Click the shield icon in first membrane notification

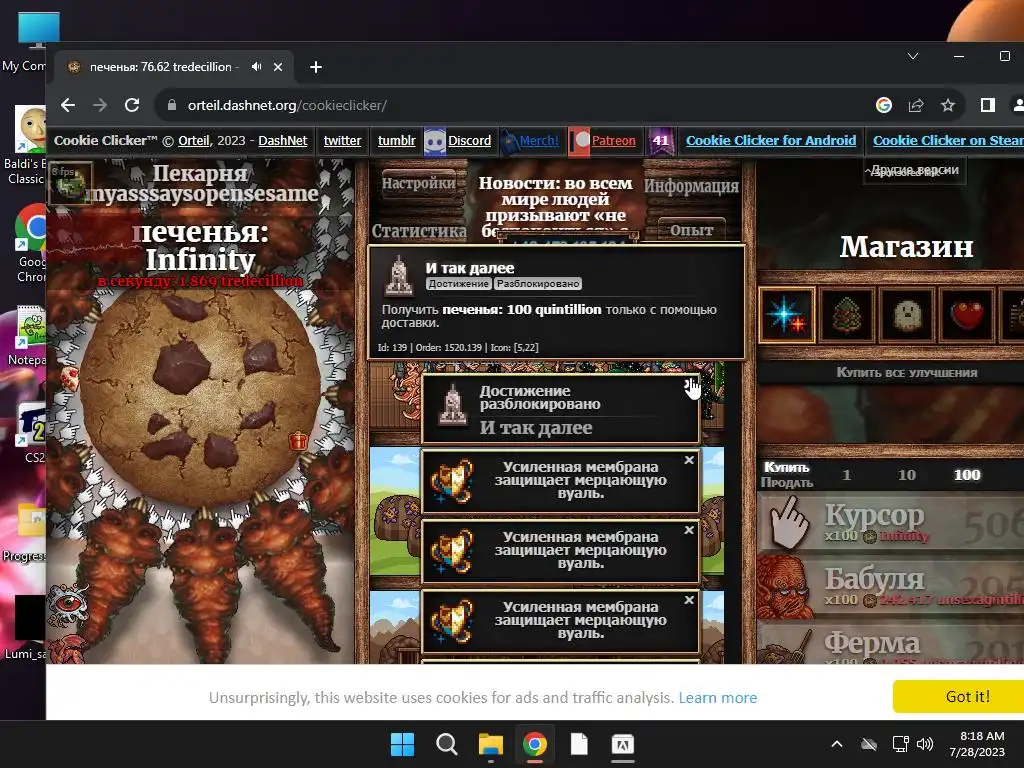coord(452,481)
